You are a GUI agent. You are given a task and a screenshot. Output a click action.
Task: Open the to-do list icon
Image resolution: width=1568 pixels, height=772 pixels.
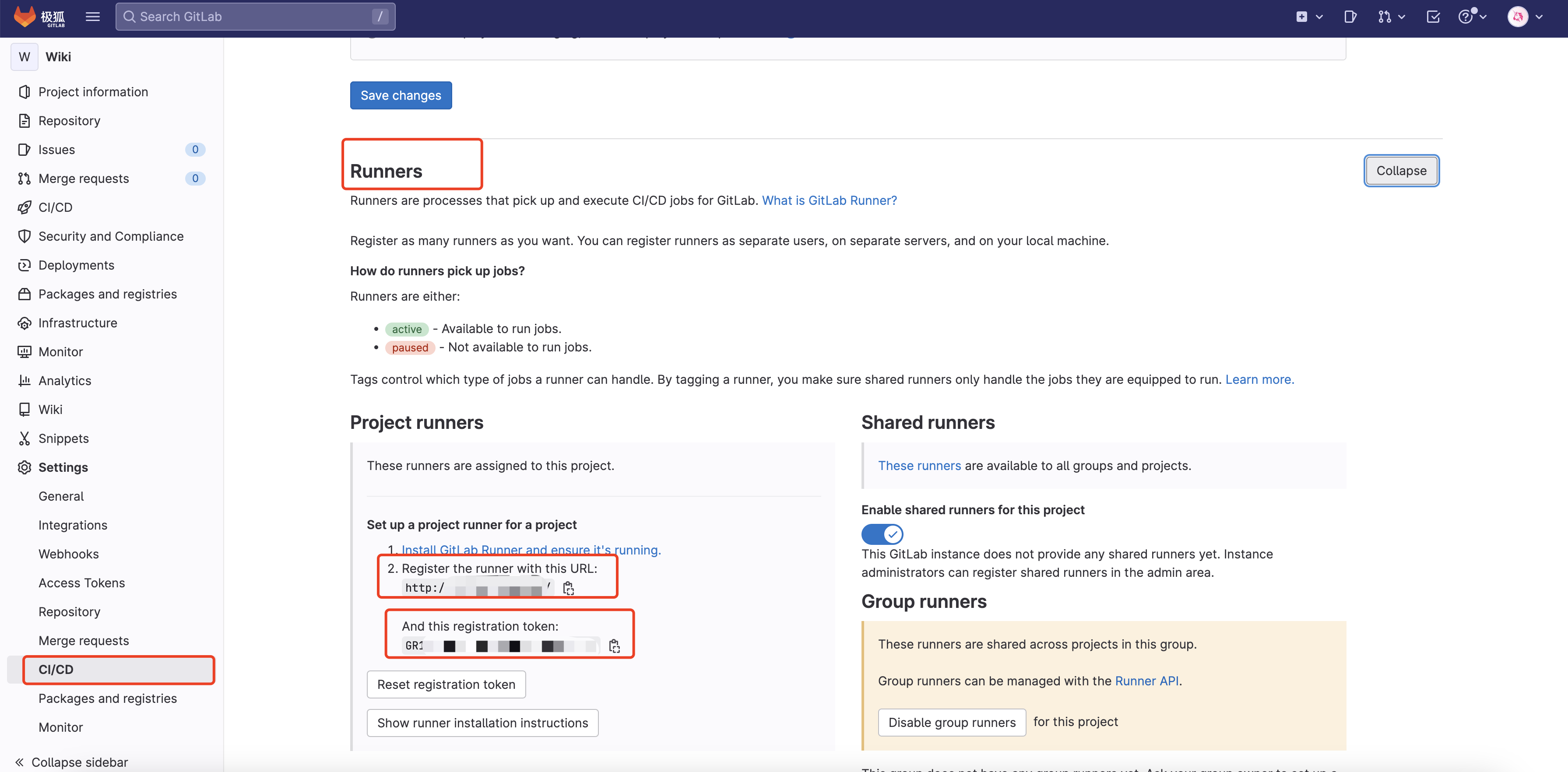coord(1434,17)
